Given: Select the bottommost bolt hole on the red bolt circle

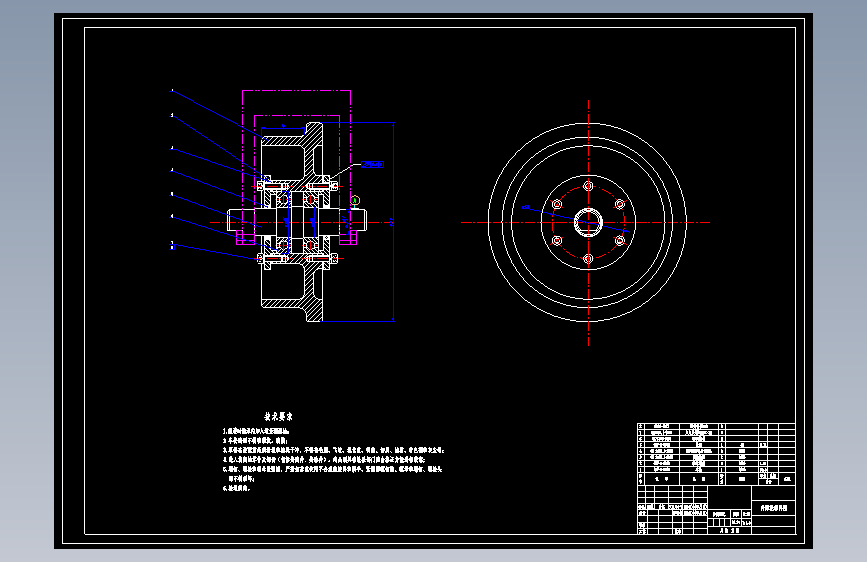Looking at the screenshot, I should coord(588,259).
